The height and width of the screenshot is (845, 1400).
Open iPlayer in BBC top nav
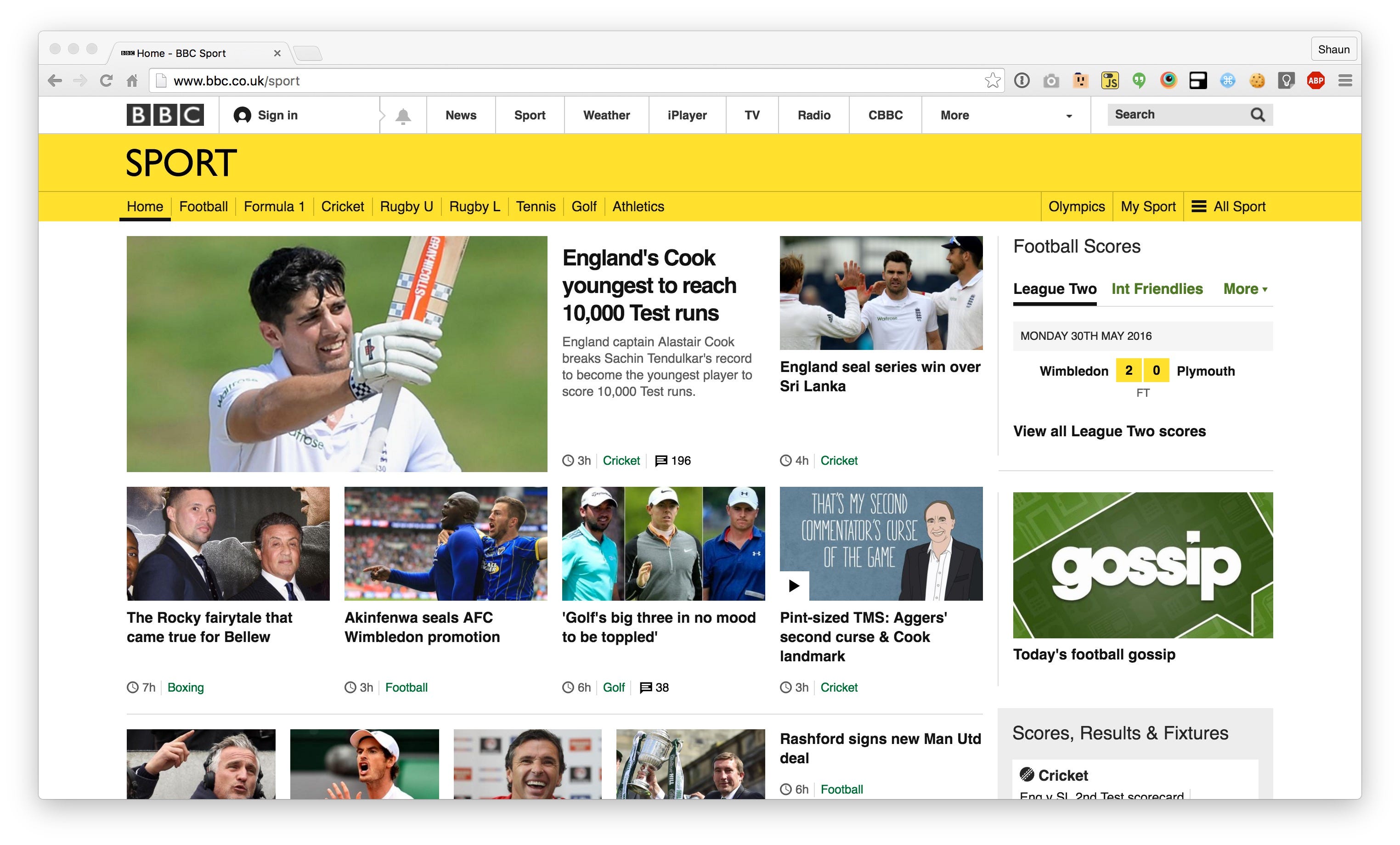coord(687,115)
